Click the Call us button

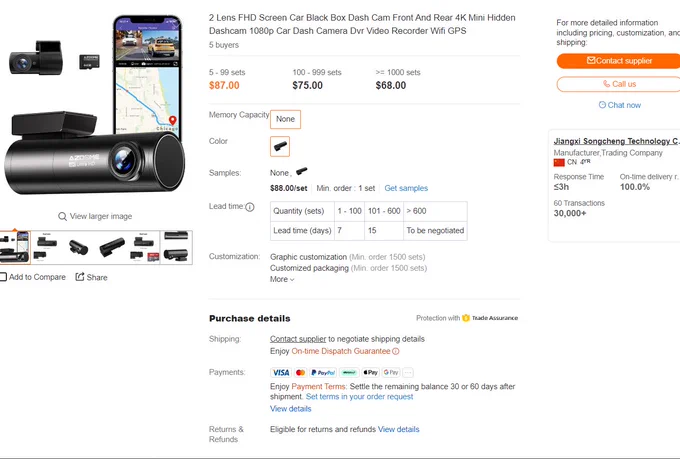[x=619, y=84]
